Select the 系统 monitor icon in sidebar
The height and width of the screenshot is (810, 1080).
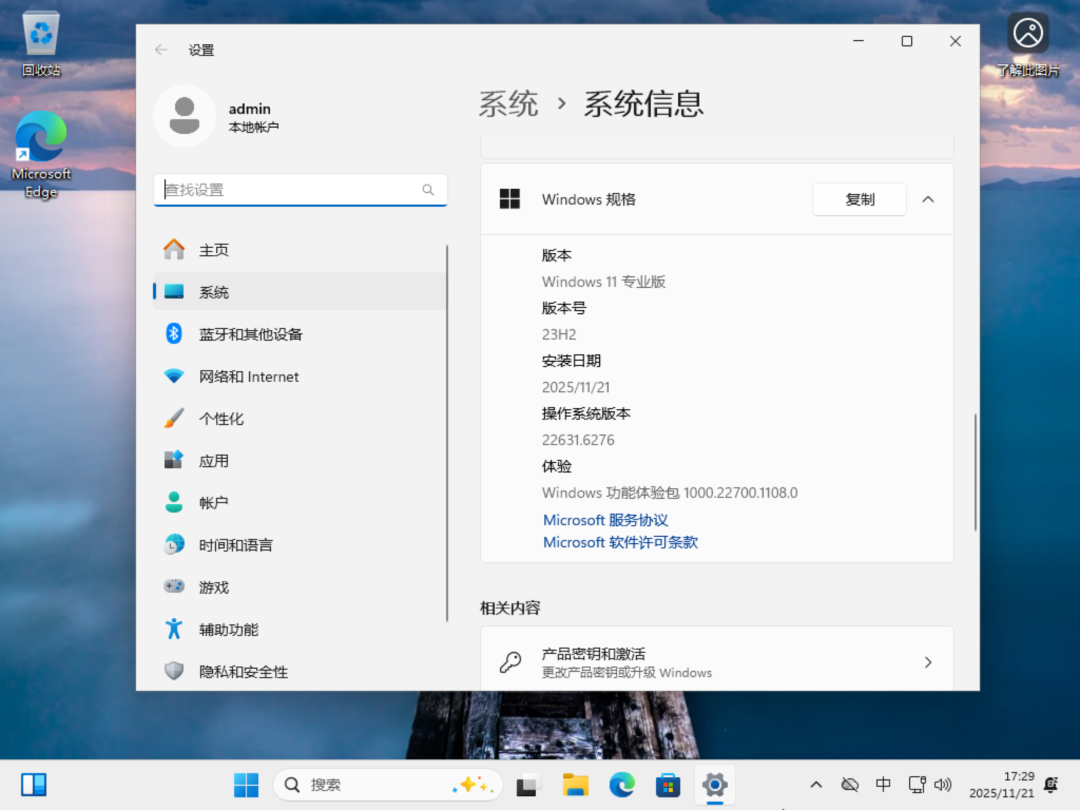[x=174, y=291]
